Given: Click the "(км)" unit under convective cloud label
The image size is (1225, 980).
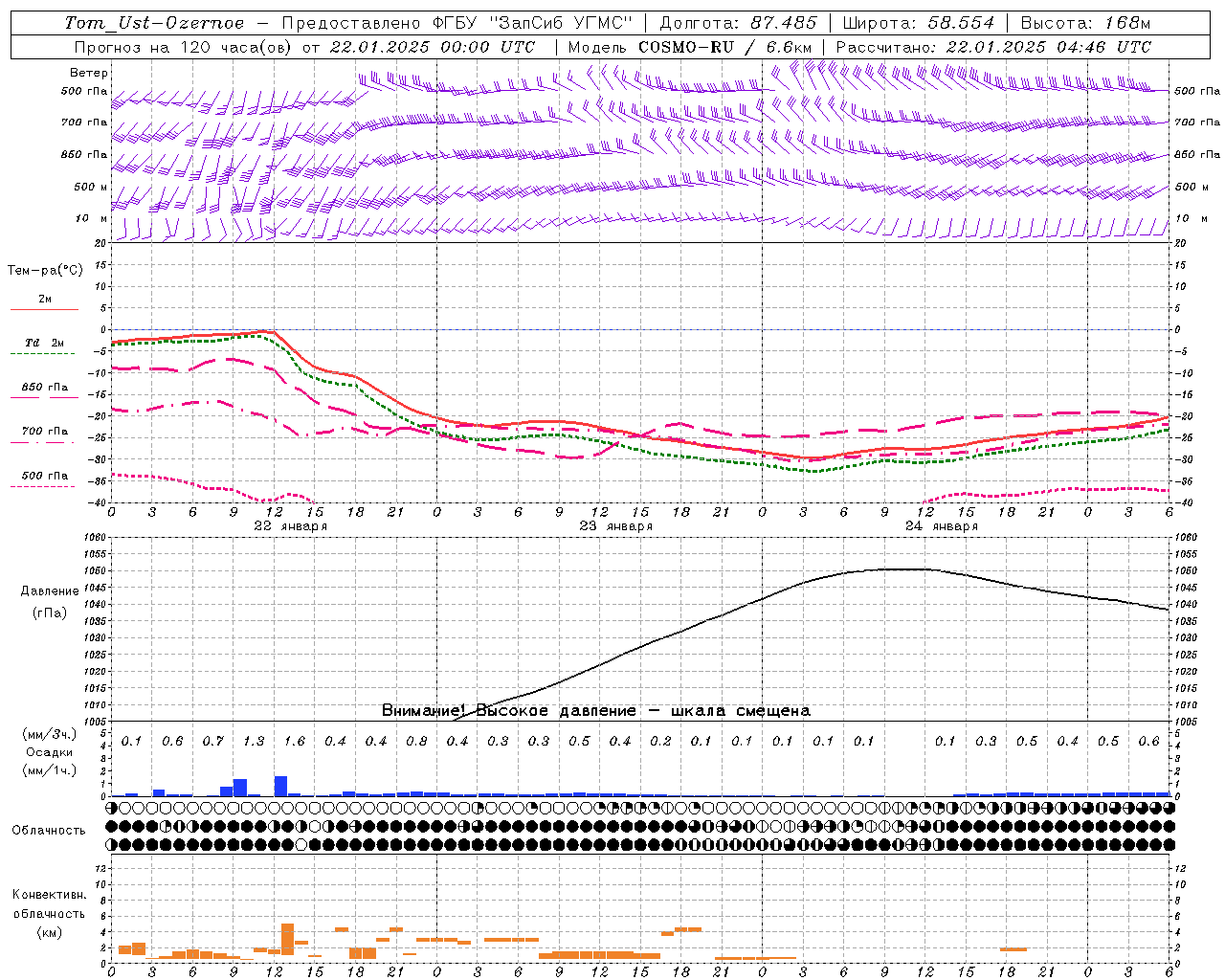Looking at the screenshot, I should point(50,932).
